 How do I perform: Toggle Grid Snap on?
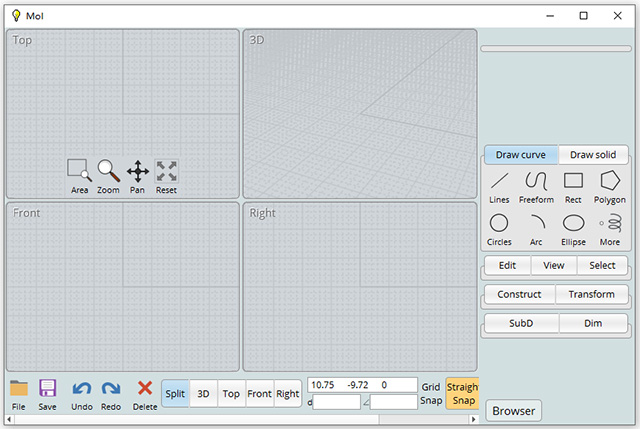(430, 393)
